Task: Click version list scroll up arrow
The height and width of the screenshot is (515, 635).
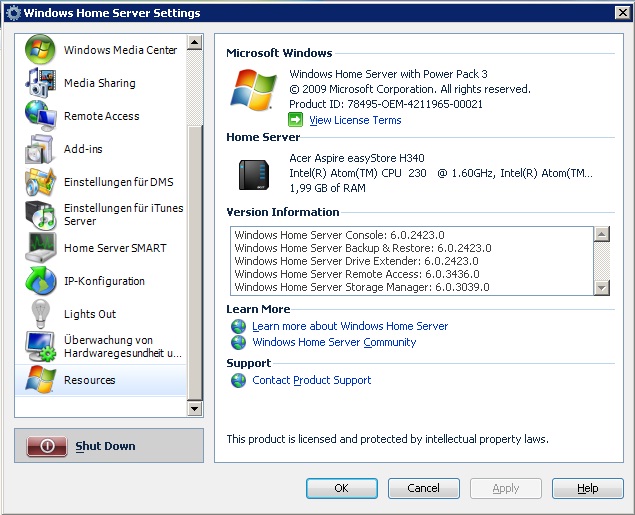Action: (x=601, y=234)
